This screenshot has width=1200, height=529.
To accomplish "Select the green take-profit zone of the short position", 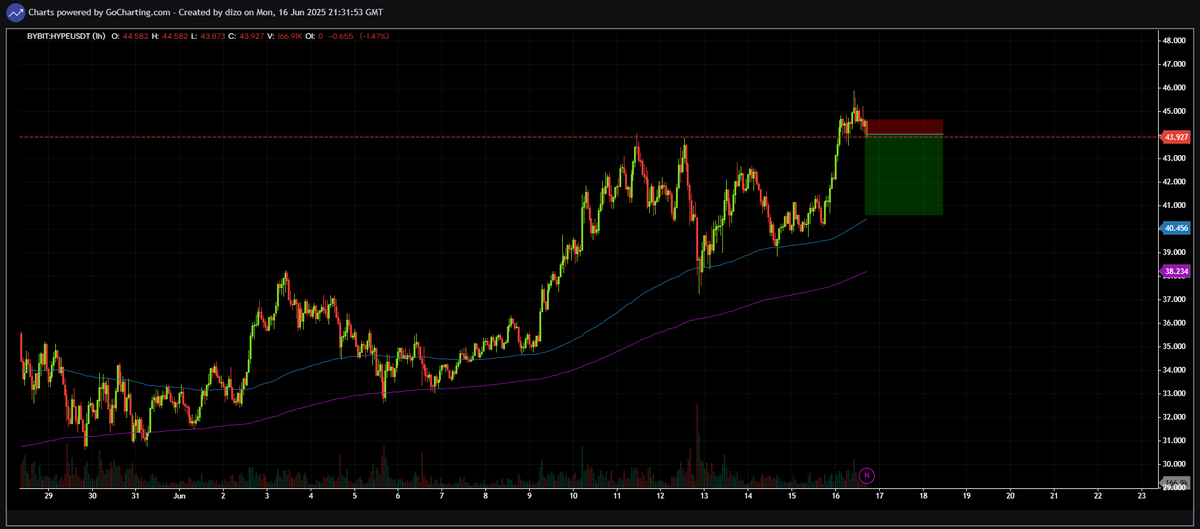I will click(x=904, y=175).
